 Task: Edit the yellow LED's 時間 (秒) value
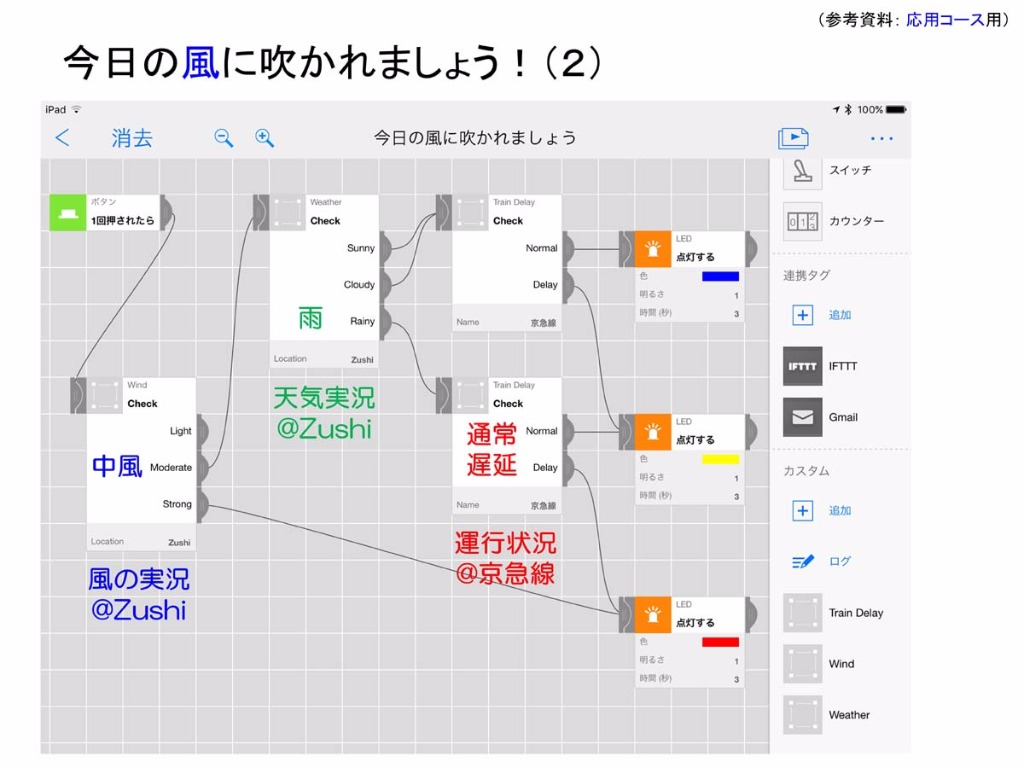click(x=736, y=496)
